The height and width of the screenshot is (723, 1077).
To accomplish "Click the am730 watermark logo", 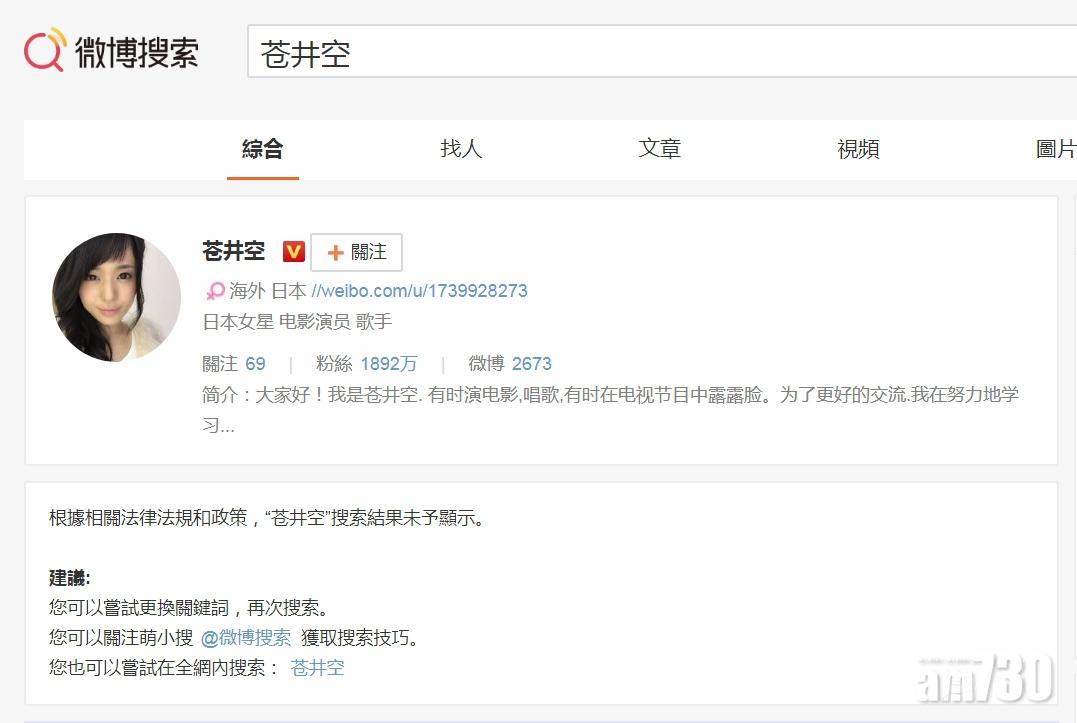I will [x=985, y=681].
